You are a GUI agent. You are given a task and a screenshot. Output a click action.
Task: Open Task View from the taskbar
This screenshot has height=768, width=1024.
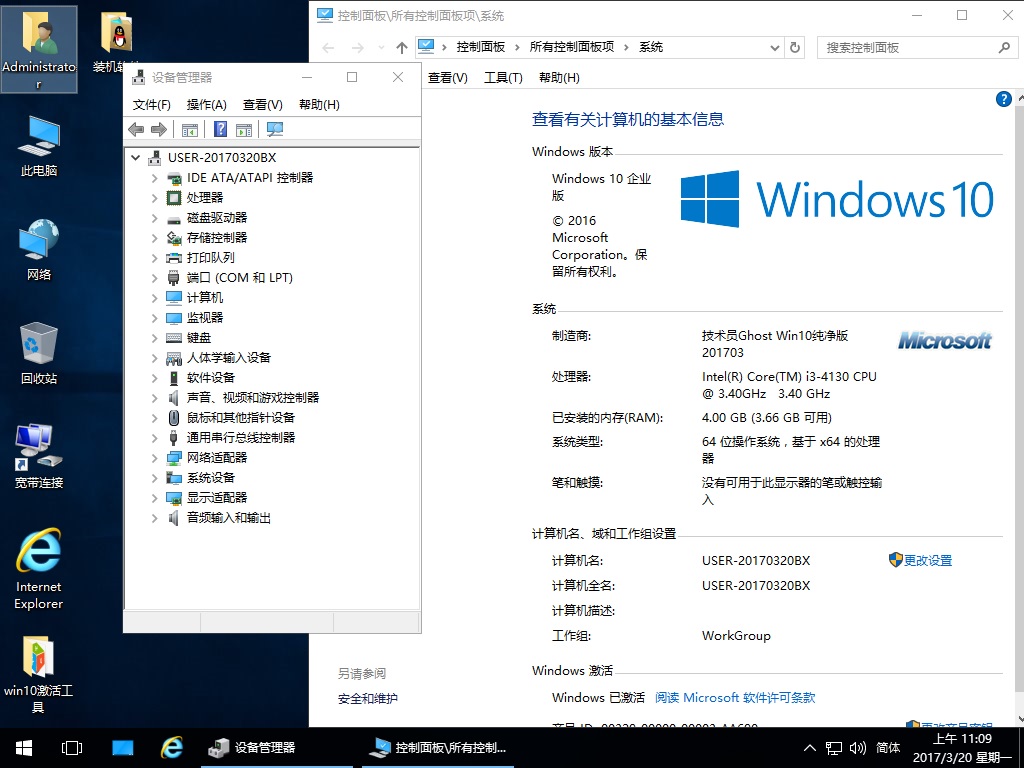click(x=72, y=748)
